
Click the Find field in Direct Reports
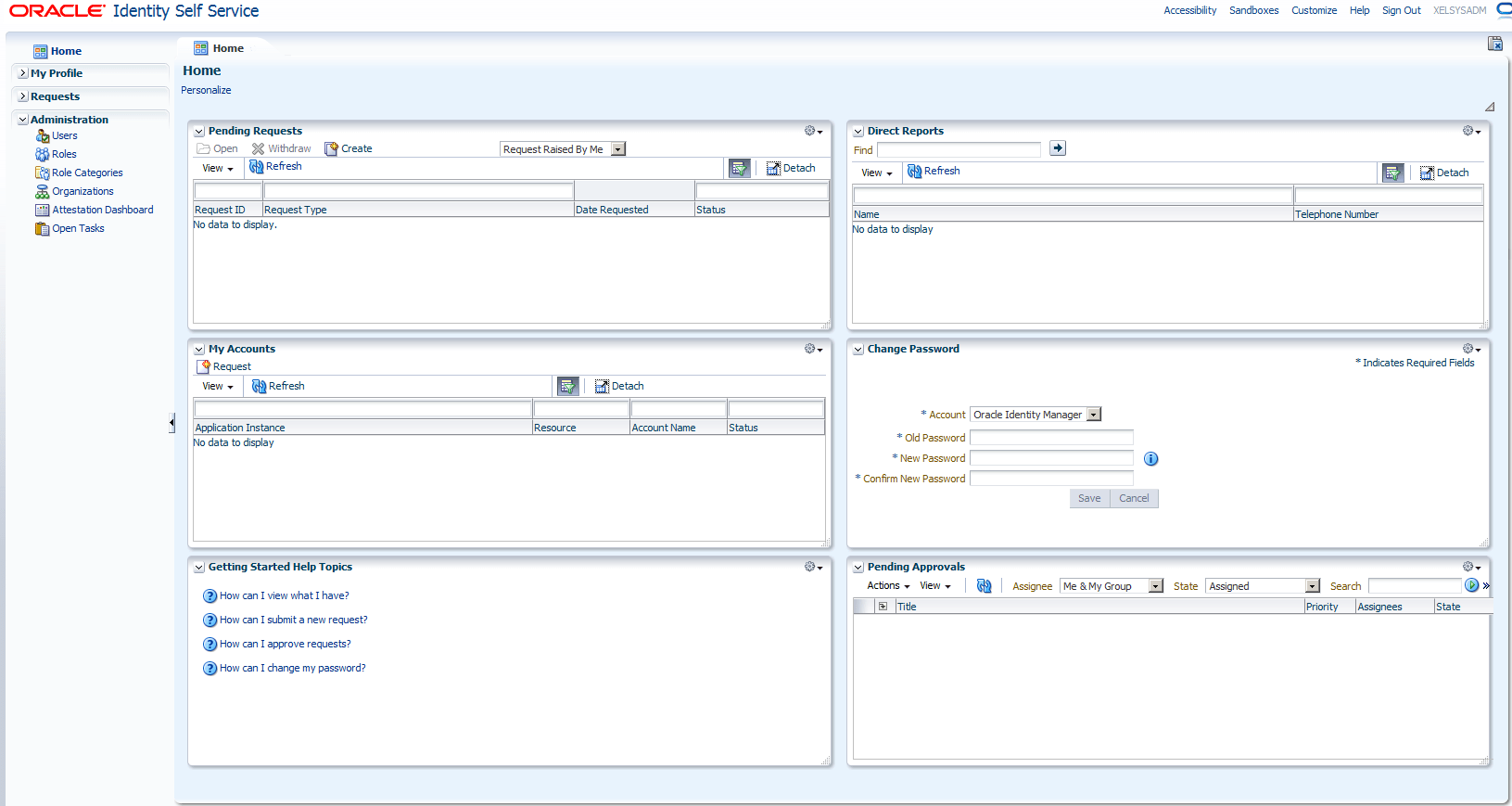[x=959, y=149]
